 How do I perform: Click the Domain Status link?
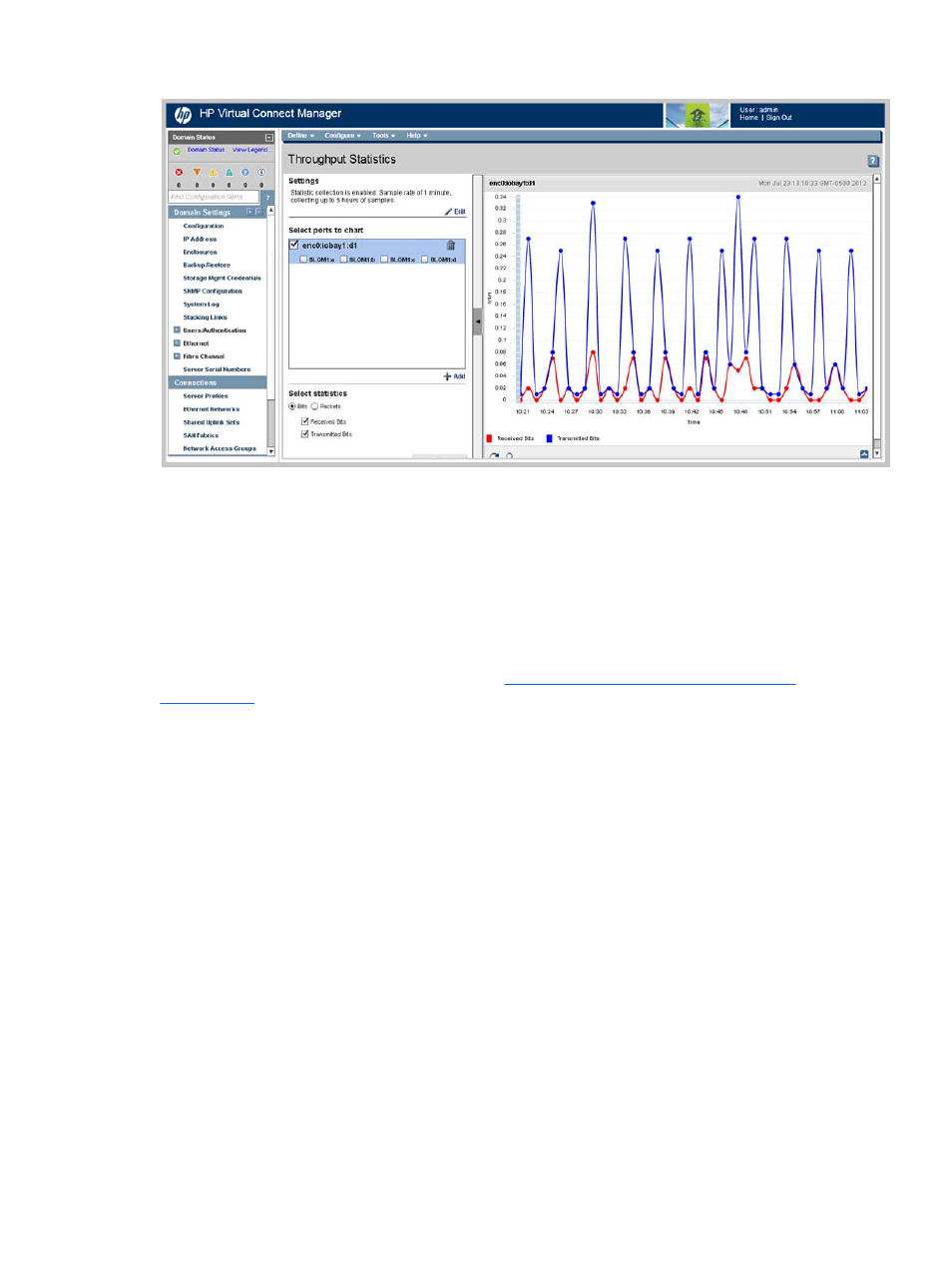pyautogui.click(x=207, y=150)
